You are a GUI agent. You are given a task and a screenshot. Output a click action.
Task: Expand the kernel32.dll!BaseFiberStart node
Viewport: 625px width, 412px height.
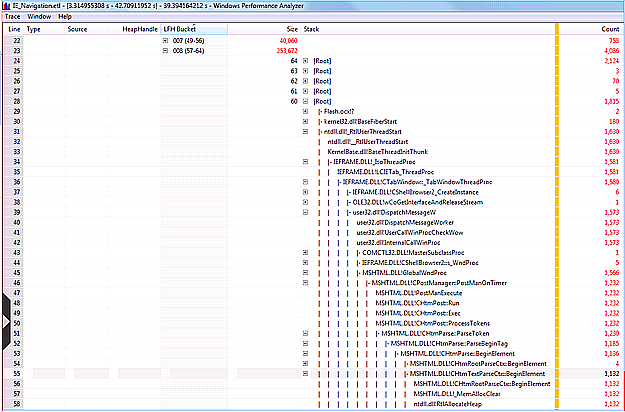pyautogui.click(x=305, y=122)
